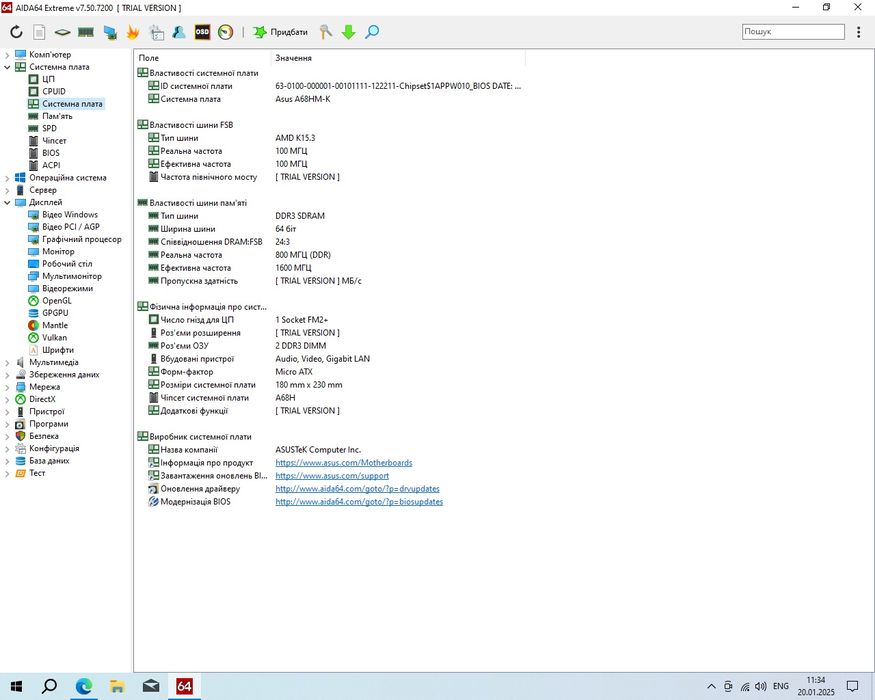The image size is (875, 700).
Task: Open the asus.com/Motherboards link
Action: 344,463
